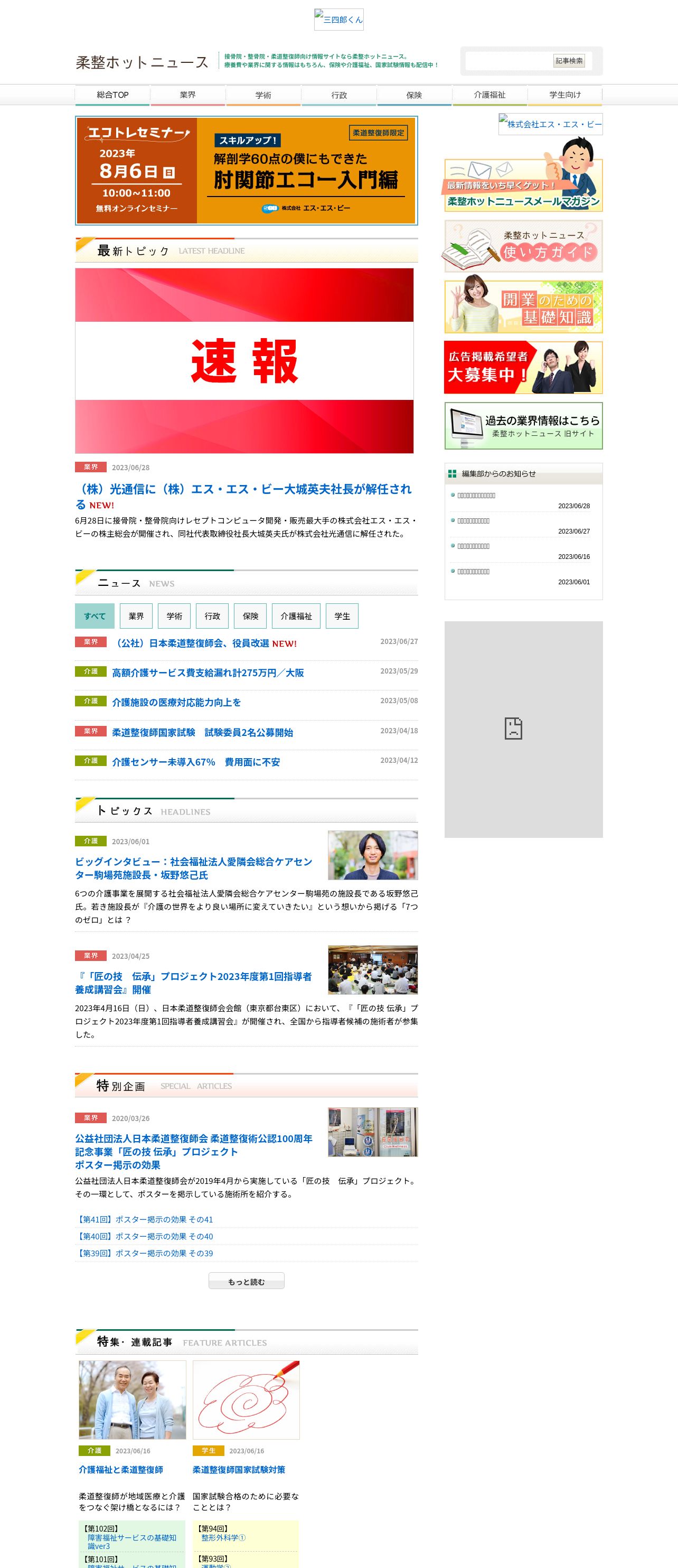678x1568 pixels.
Task: Filter news by 学生
Action: click(x=342, y=616)
